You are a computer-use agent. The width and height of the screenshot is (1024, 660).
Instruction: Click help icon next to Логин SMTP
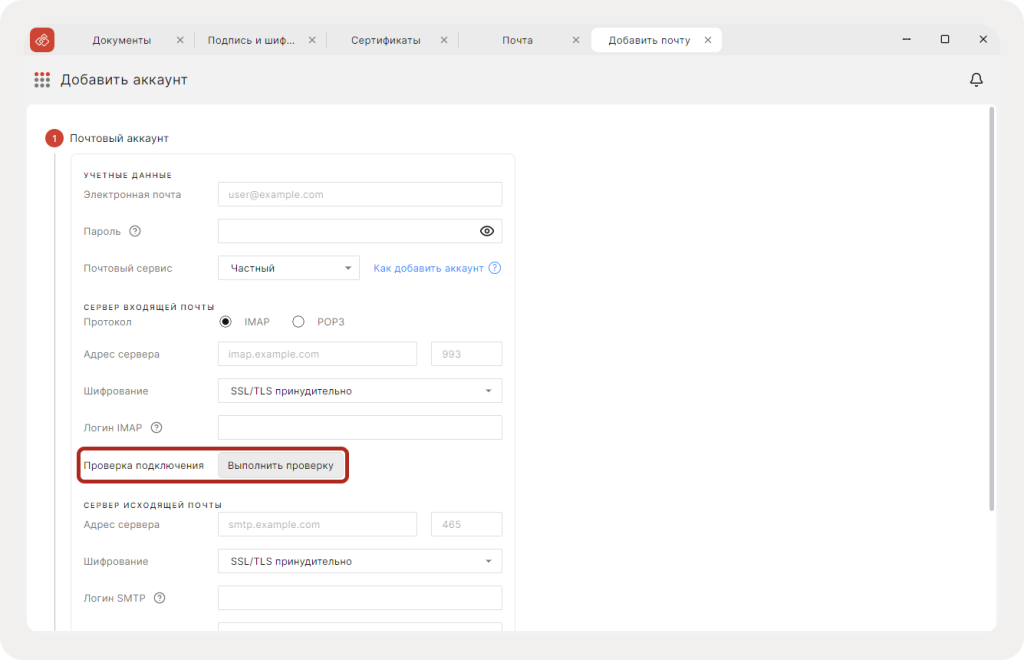point(159,599)
